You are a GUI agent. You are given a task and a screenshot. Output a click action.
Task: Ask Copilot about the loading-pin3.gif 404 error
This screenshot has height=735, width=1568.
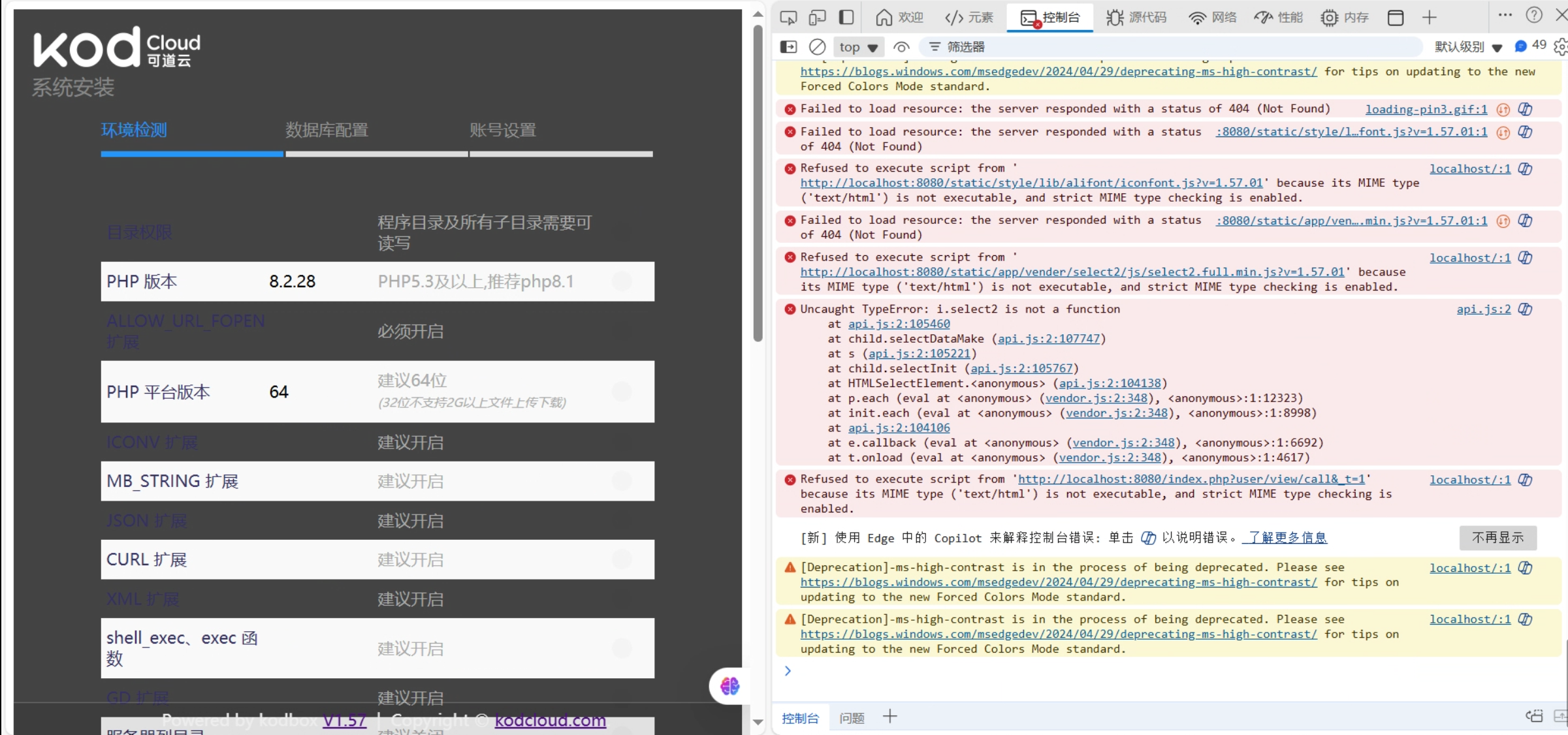click(x=1526, y=109)
